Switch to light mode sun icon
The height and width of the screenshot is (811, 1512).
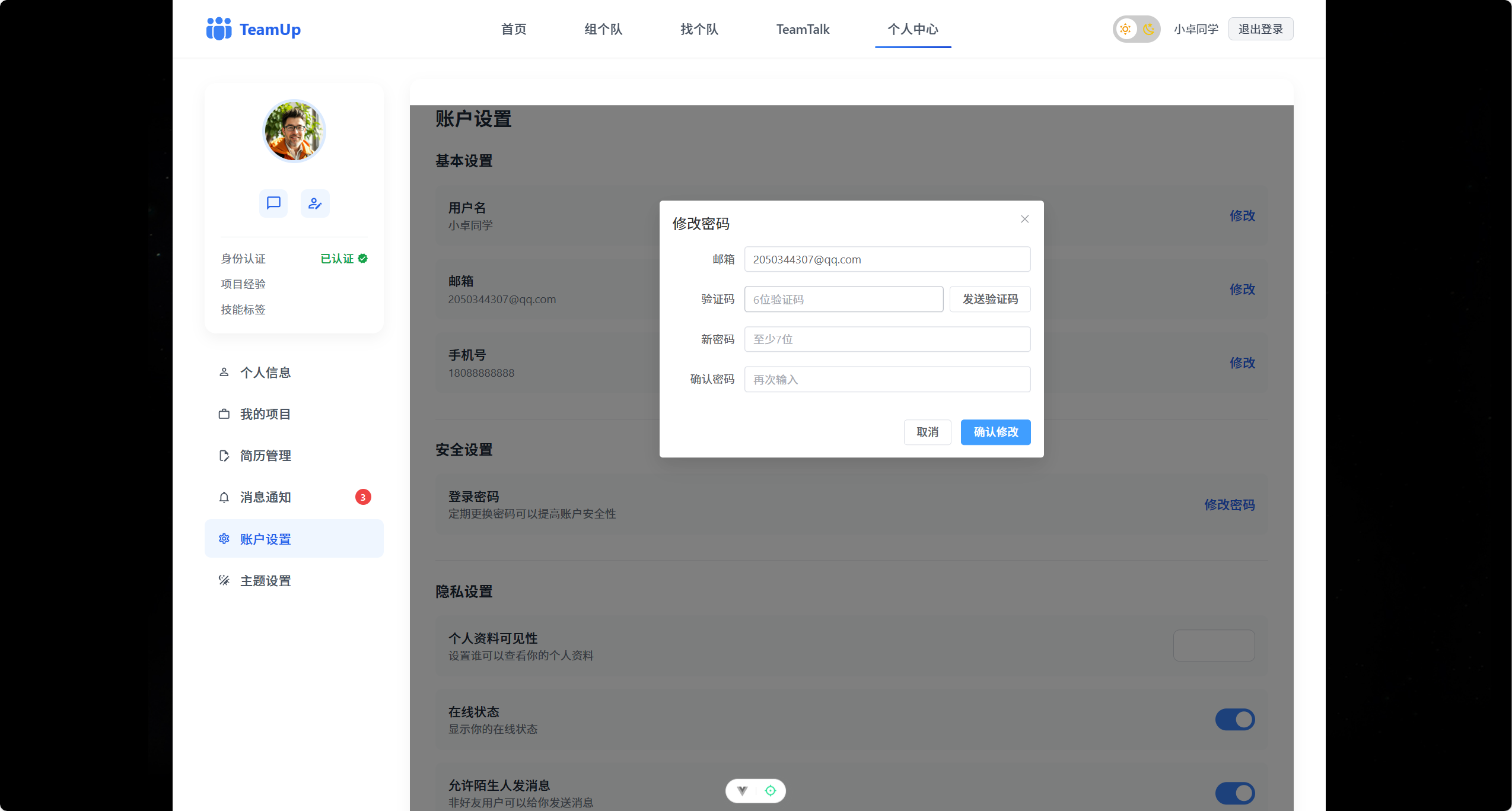(x=1125, y=29)
